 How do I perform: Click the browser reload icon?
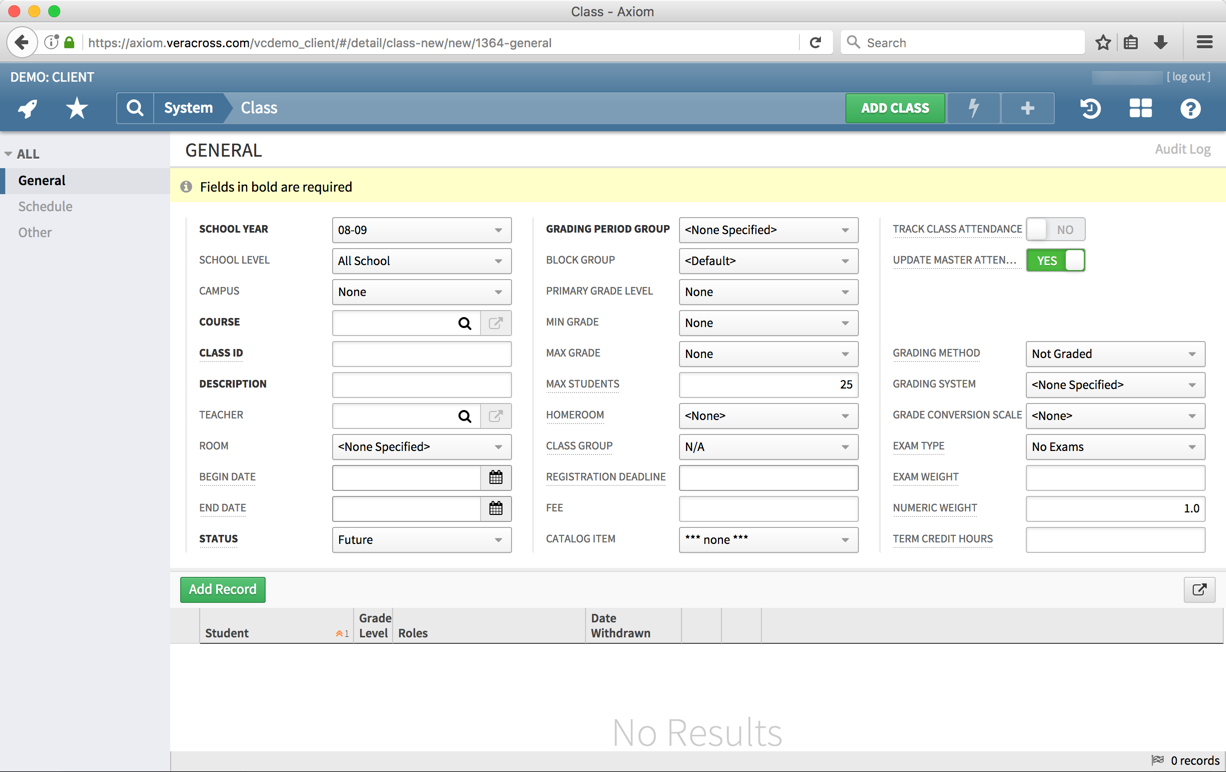[815, 43]
